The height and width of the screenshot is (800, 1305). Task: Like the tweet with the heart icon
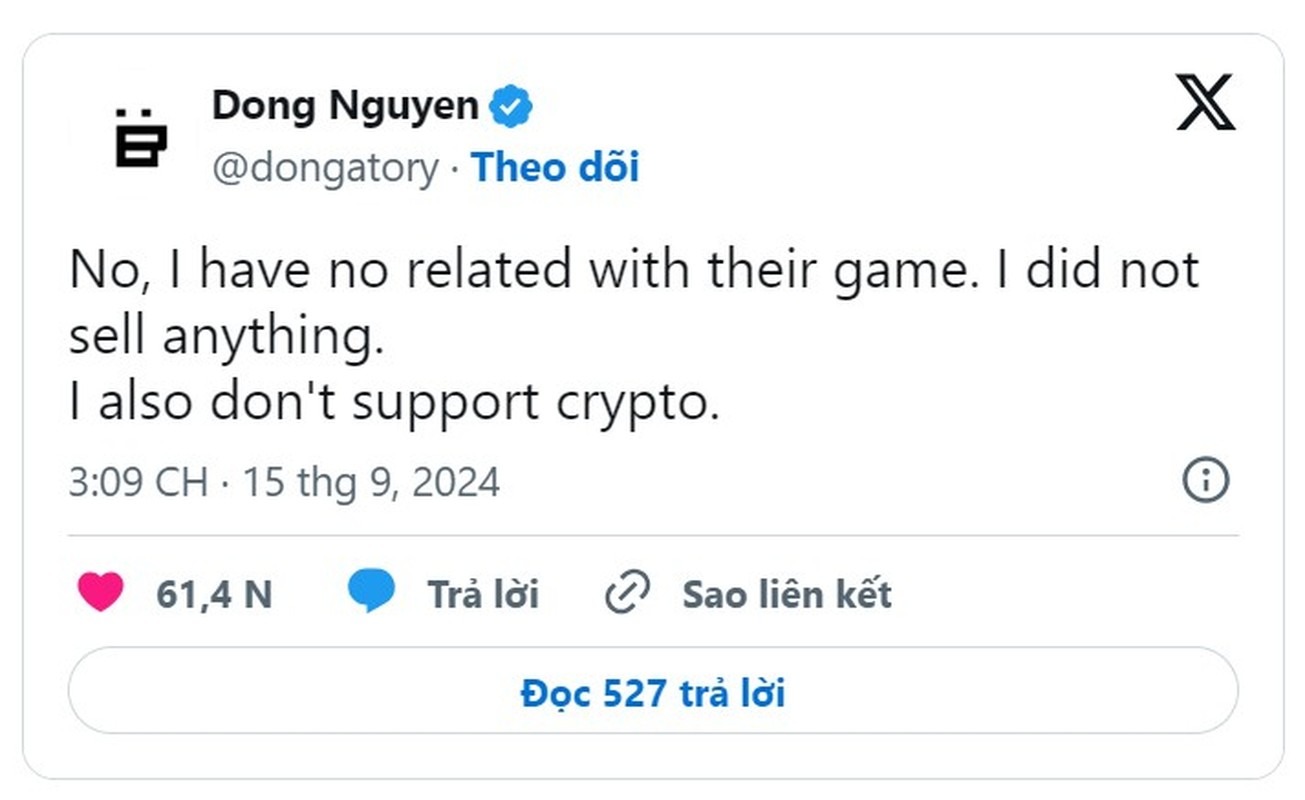(x=100, y=592)
